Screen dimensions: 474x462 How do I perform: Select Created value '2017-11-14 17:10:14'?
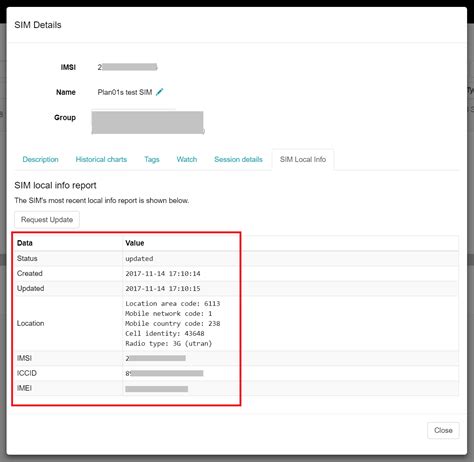(163, 274)
